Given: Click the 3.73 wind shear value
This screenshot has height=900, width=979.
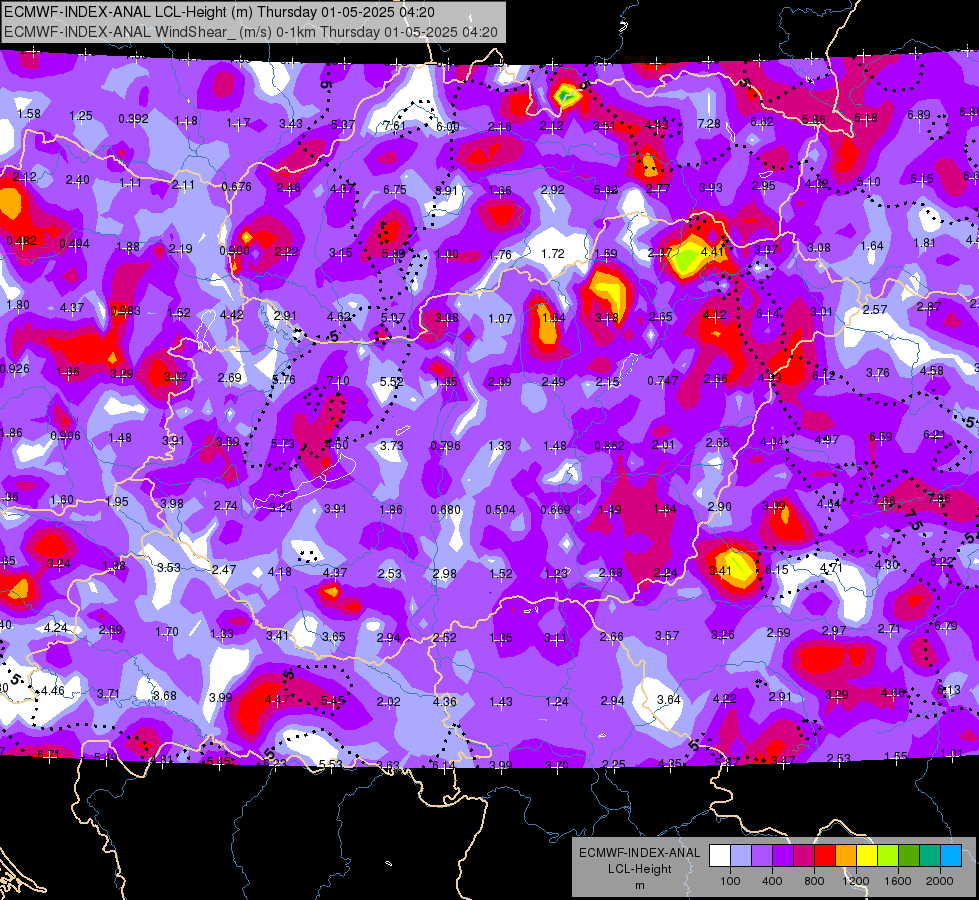Looking at the screenshot, I should point(391,445).
